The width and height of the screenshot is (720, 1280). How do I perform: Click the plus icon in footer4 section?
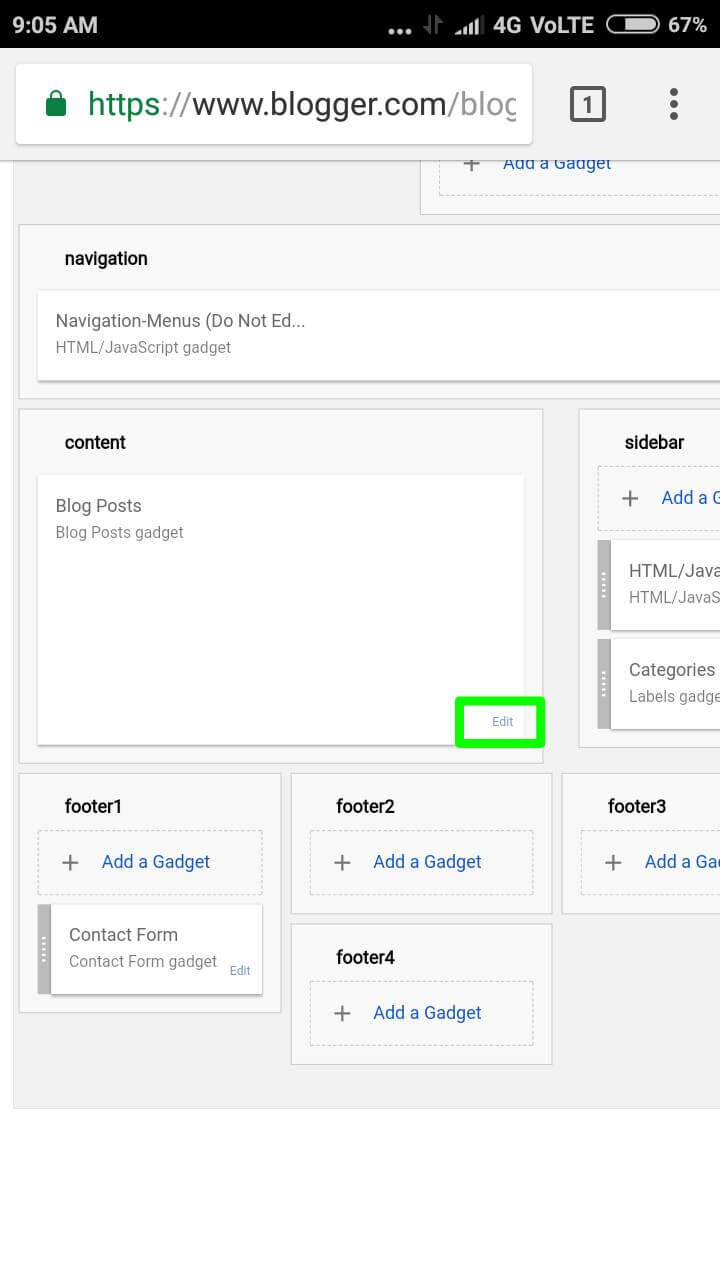click(342, 1013)
